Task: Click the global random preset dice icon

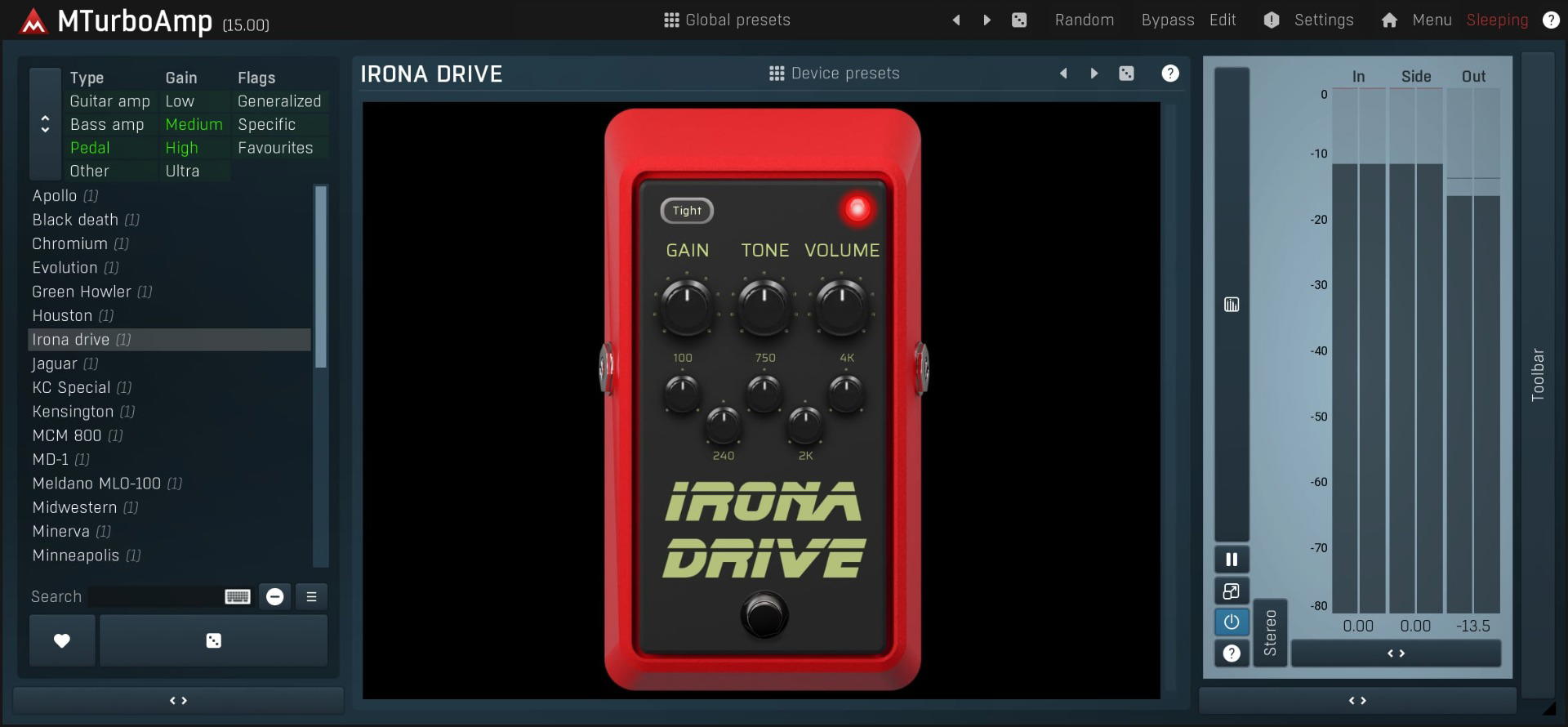Action: point(1019,20)
